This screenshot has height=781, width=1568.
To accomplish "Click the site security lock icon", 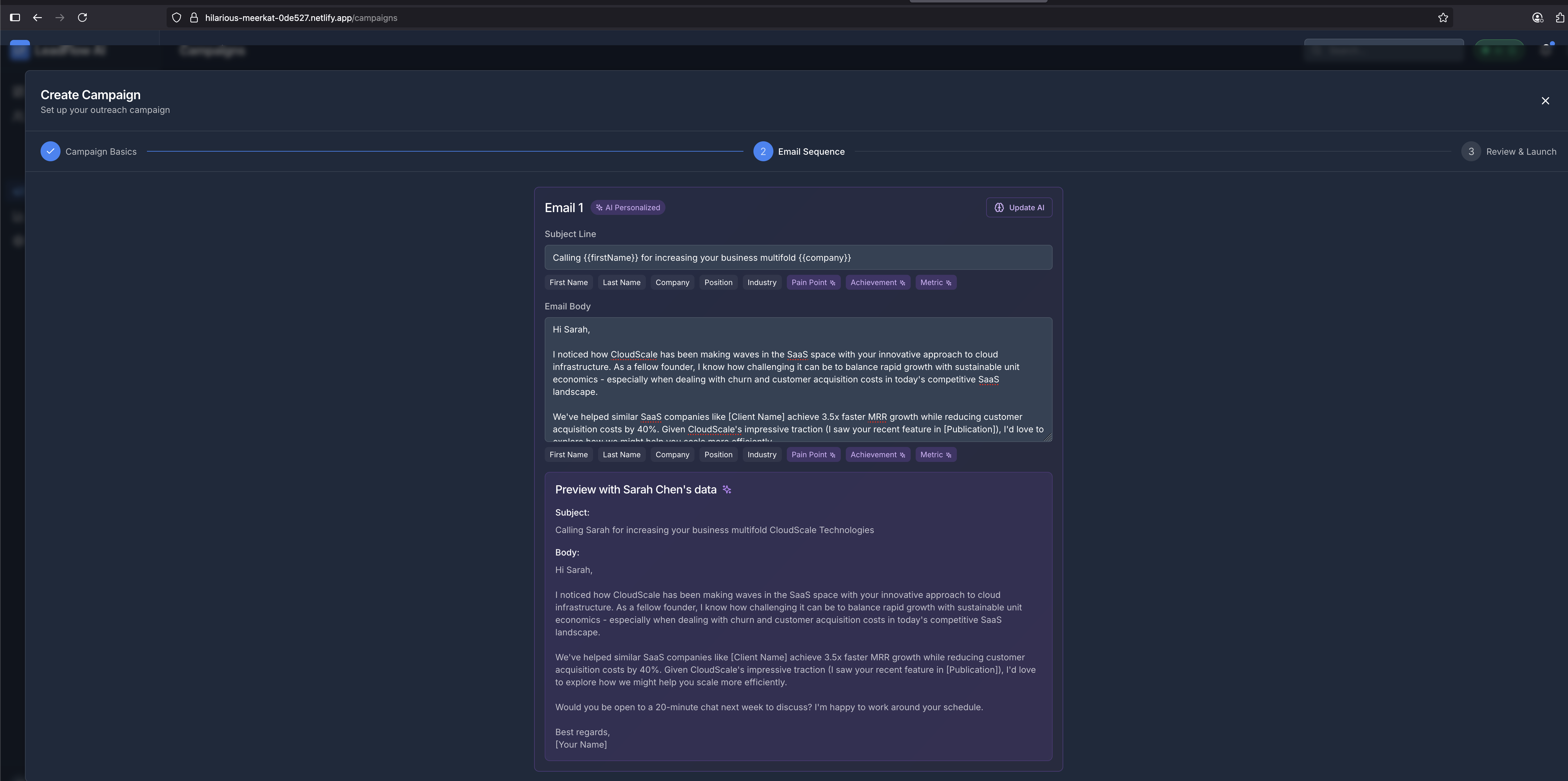I will pos(193,18).
